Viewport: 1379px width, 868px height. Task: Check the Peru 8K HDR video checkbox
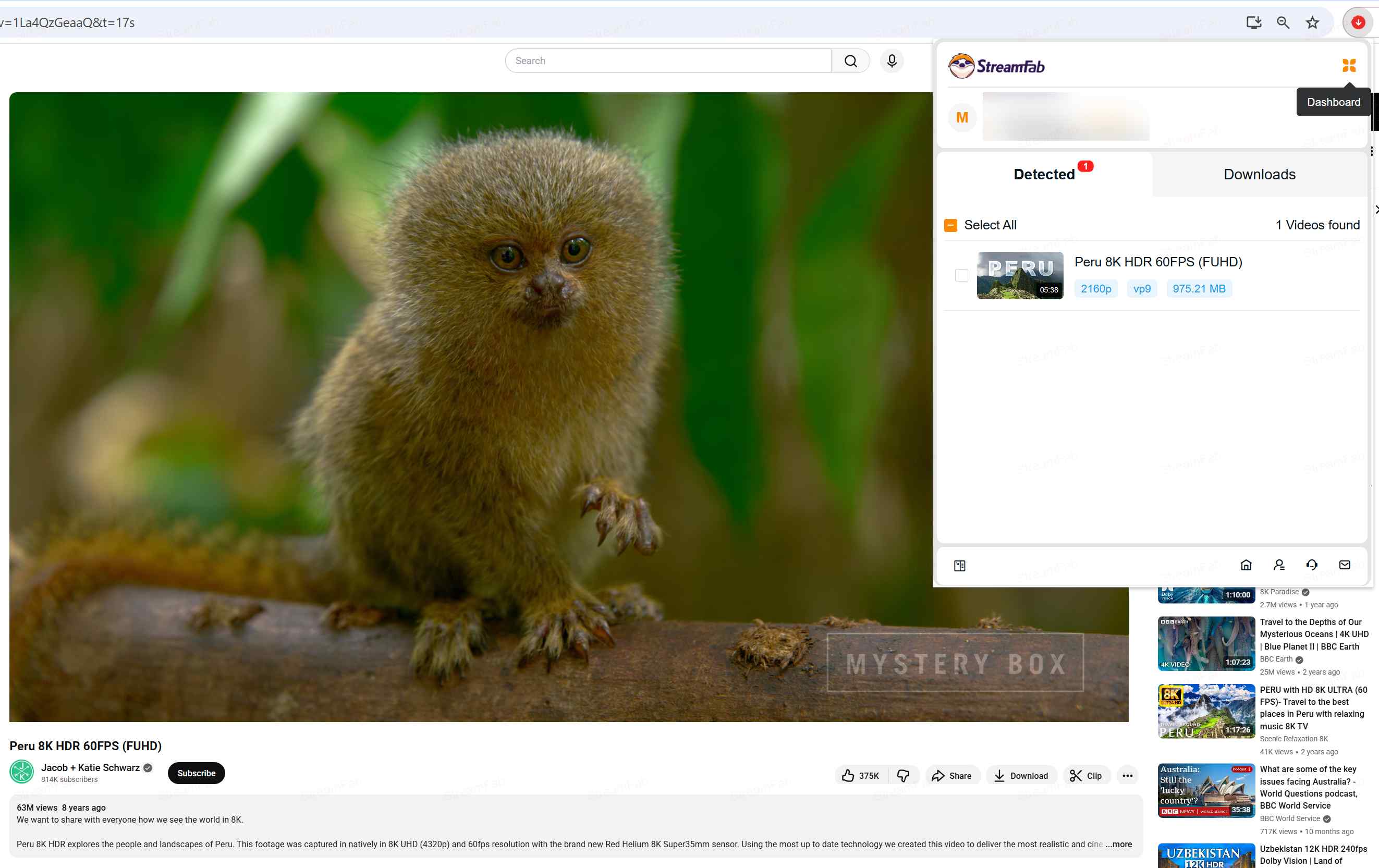pos(961,275)
